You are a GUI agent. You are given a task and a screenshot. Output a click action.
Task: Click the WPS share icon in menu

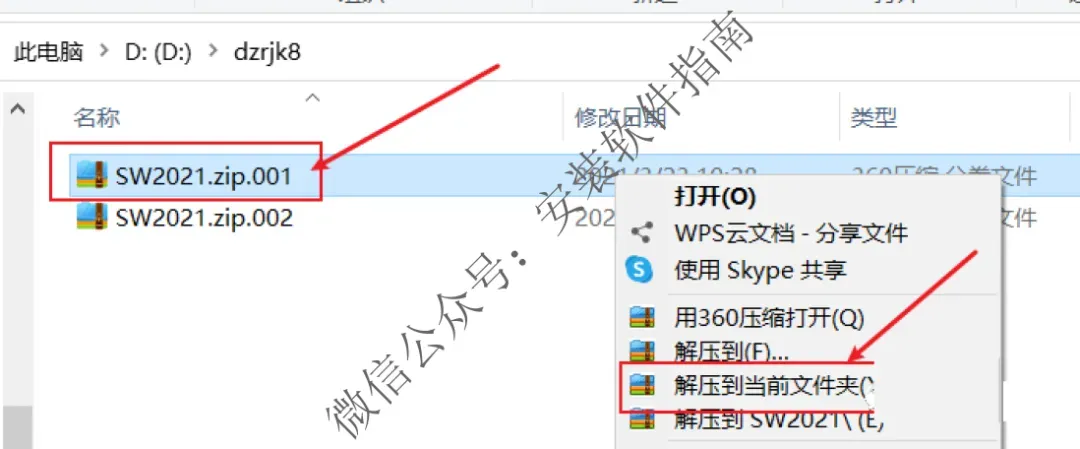point(641,233)
